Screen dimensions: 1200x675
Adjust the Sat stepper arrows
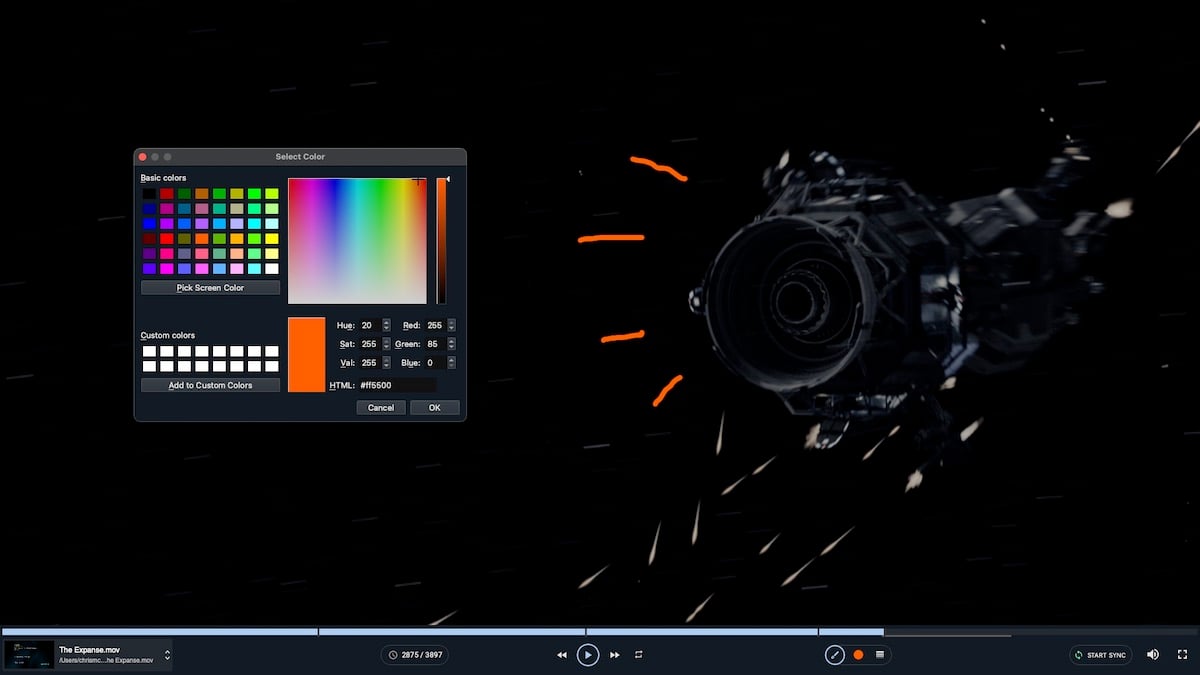tap(386, 344)
